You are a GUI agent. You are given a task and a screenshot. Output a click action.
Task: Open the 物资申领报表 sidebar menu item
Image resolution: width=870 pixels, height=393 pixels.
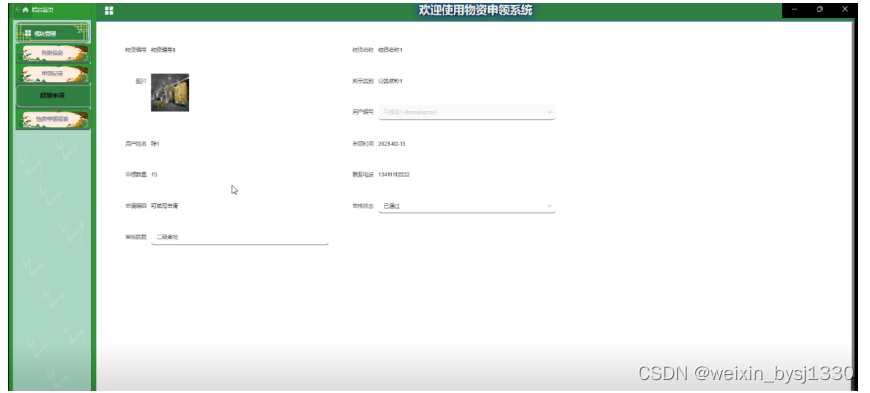pyautogui.click(x=53, y=119)
